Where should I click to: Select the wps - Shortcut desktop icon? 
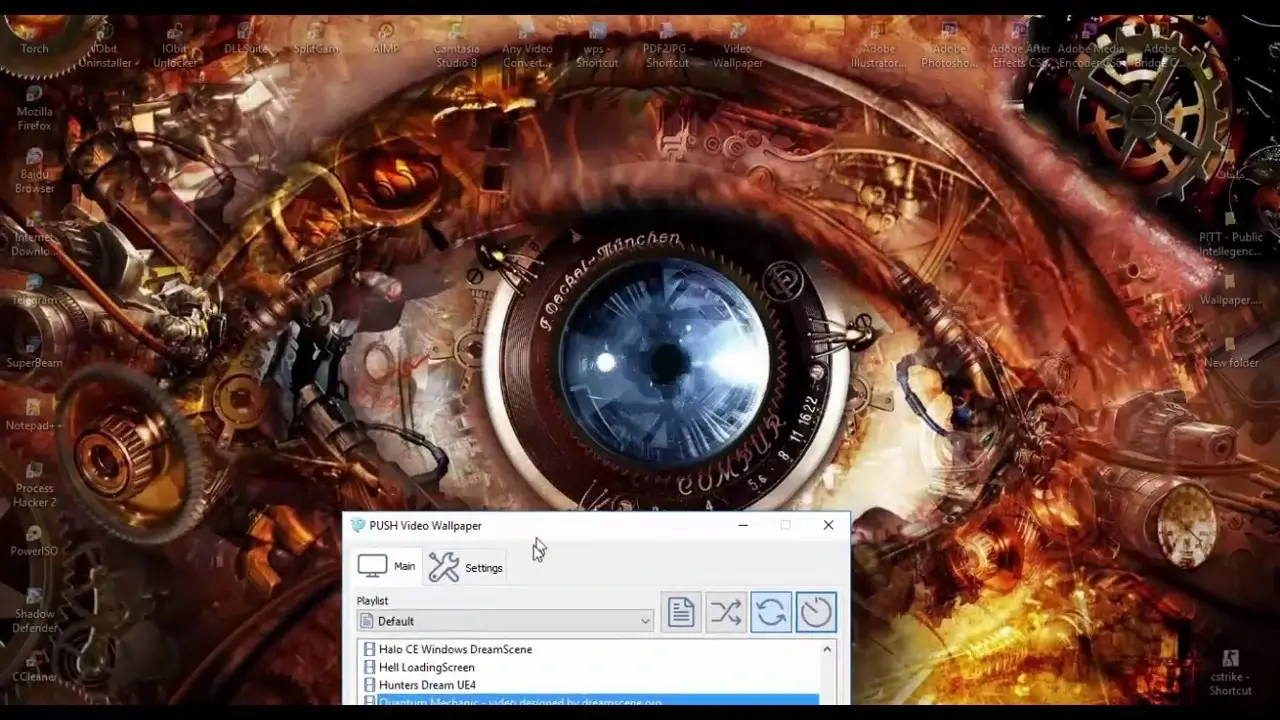[597, 47]
